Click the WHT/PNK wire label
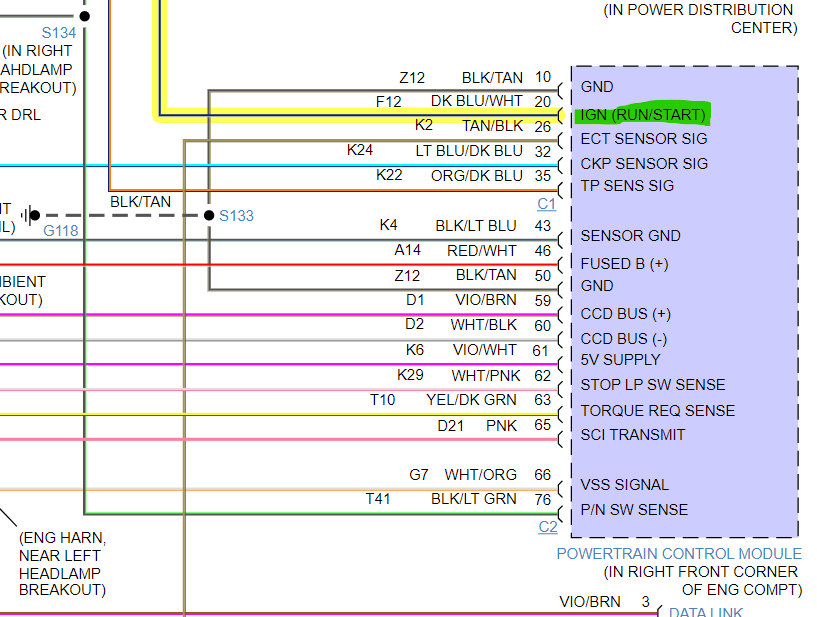The height and width of the screenshot is (617, 817). [486, 376]
